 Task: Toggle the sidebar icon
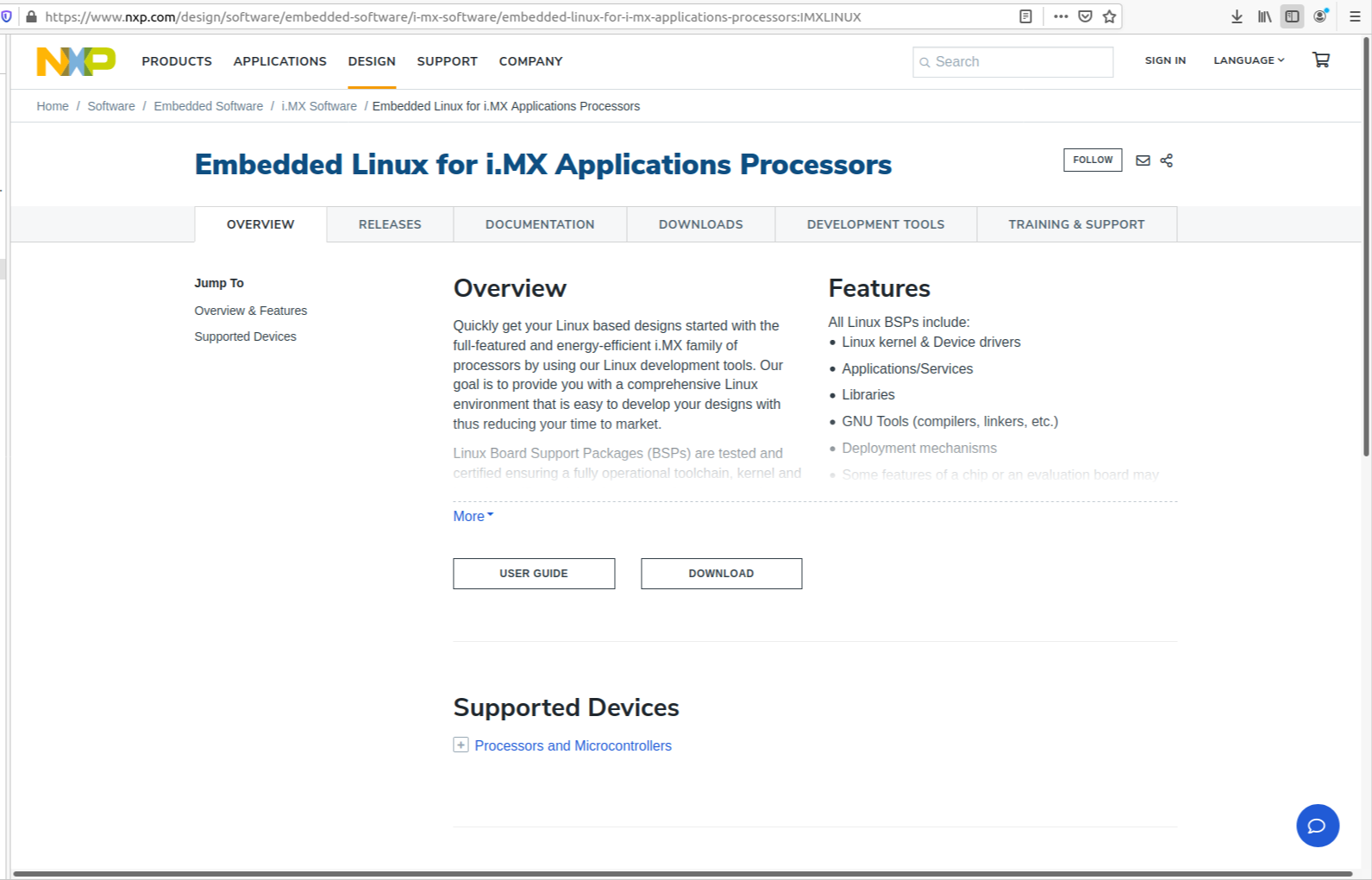coord(1292,16)
